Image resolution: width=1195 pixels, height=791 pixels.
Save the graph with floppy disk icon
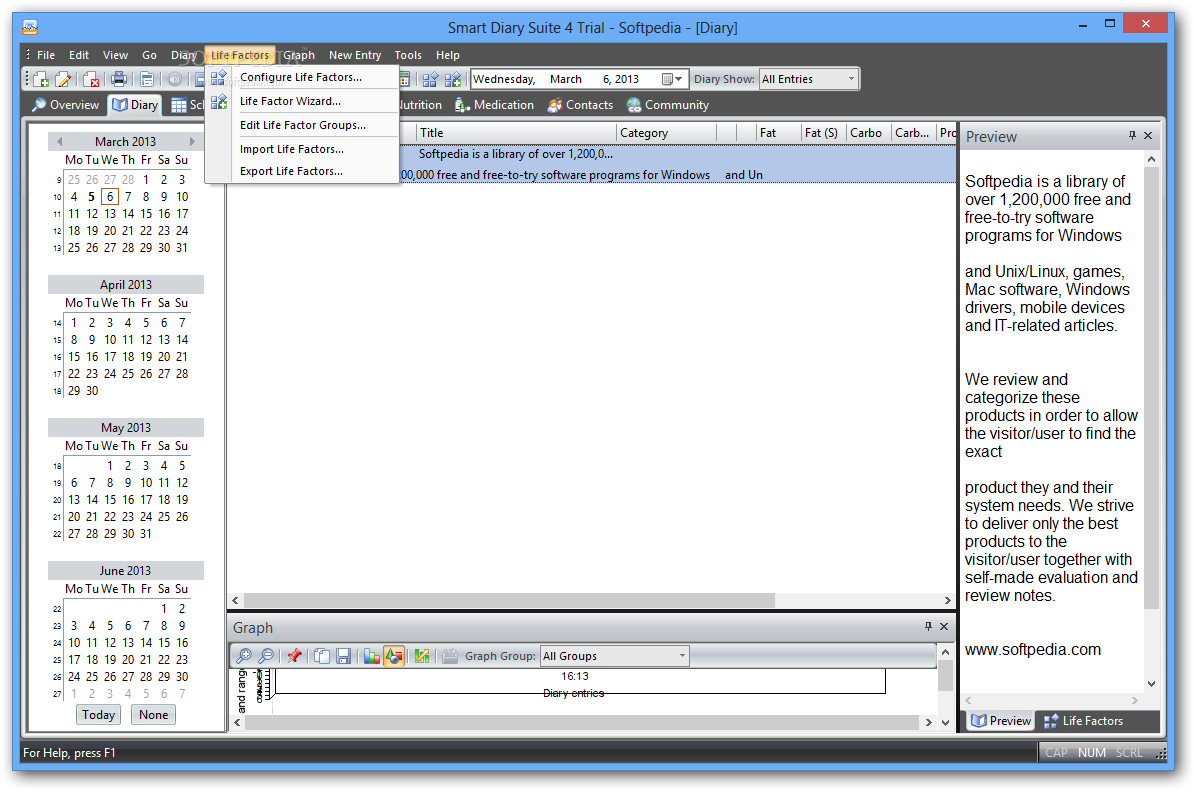point(344,656)
